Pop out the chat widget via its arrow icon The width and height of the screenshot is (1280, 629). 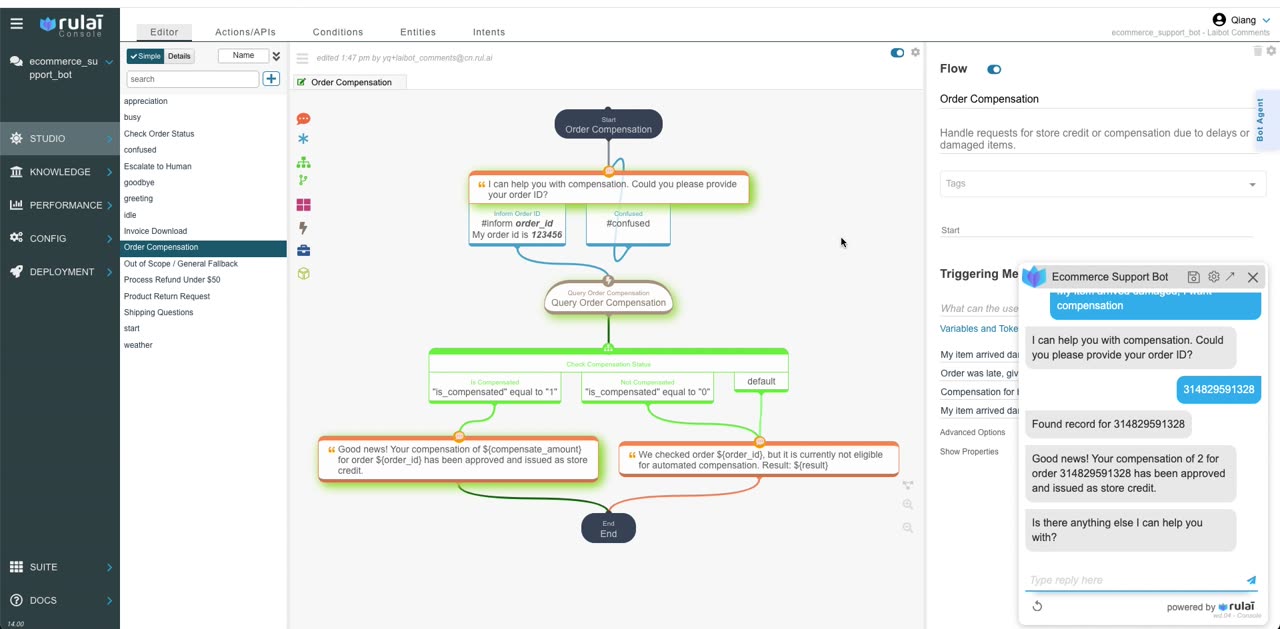click(1231, 277)
